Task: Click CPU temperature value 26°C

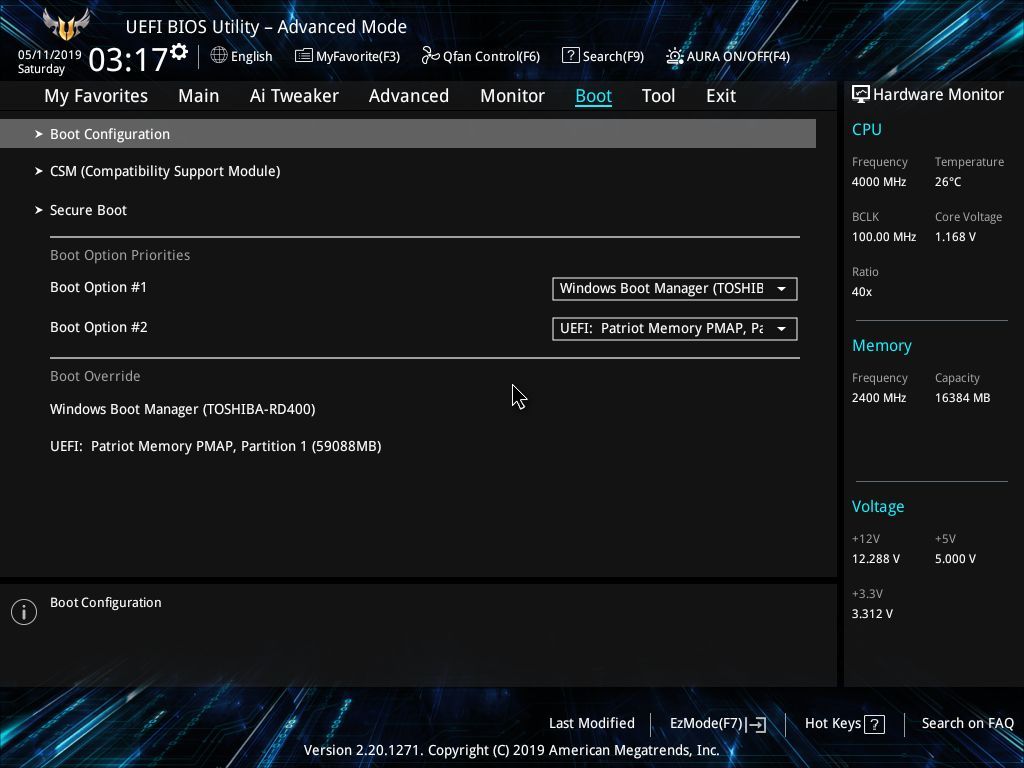Action: (948, 182)
